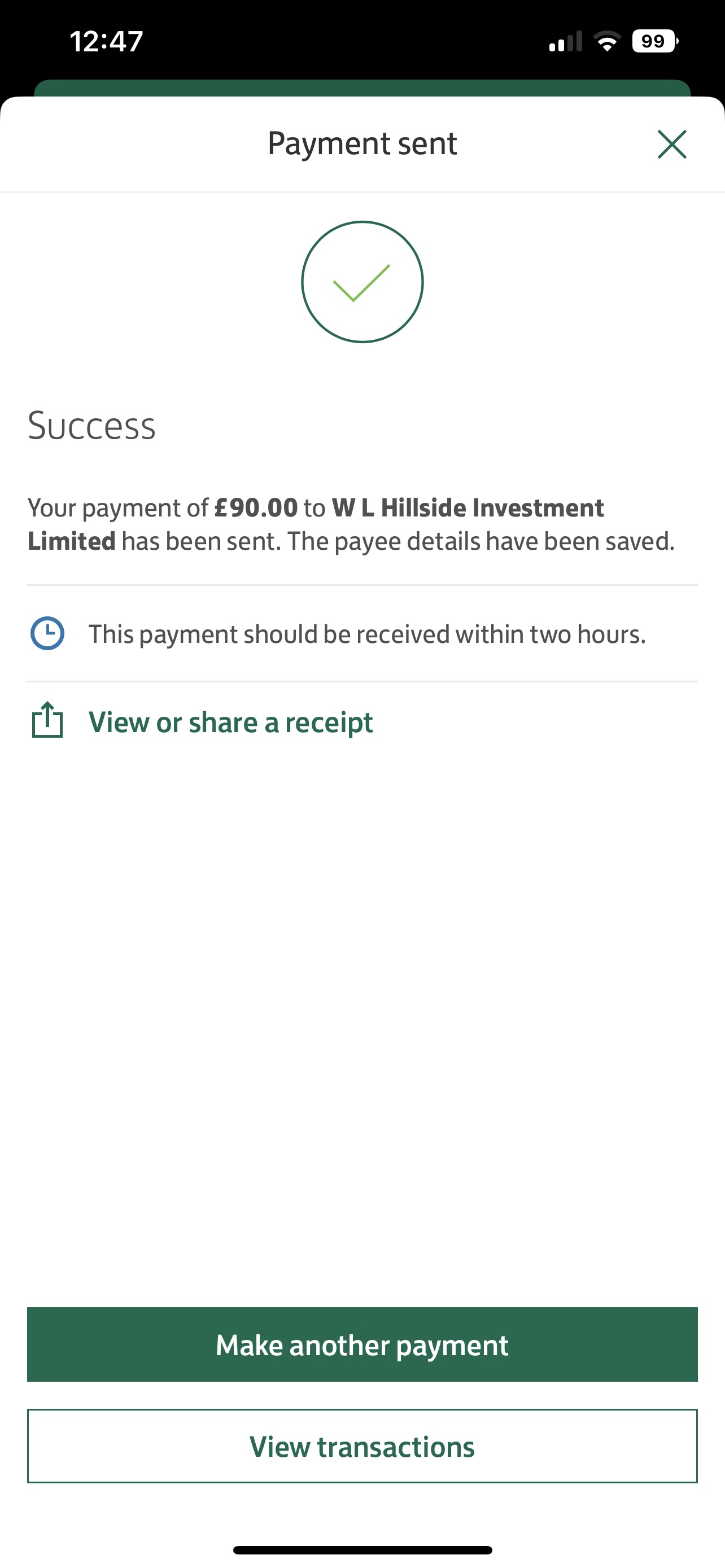Click the blue clock icon
Viewport: 725px width, 1568px height.
coord(47,634)
